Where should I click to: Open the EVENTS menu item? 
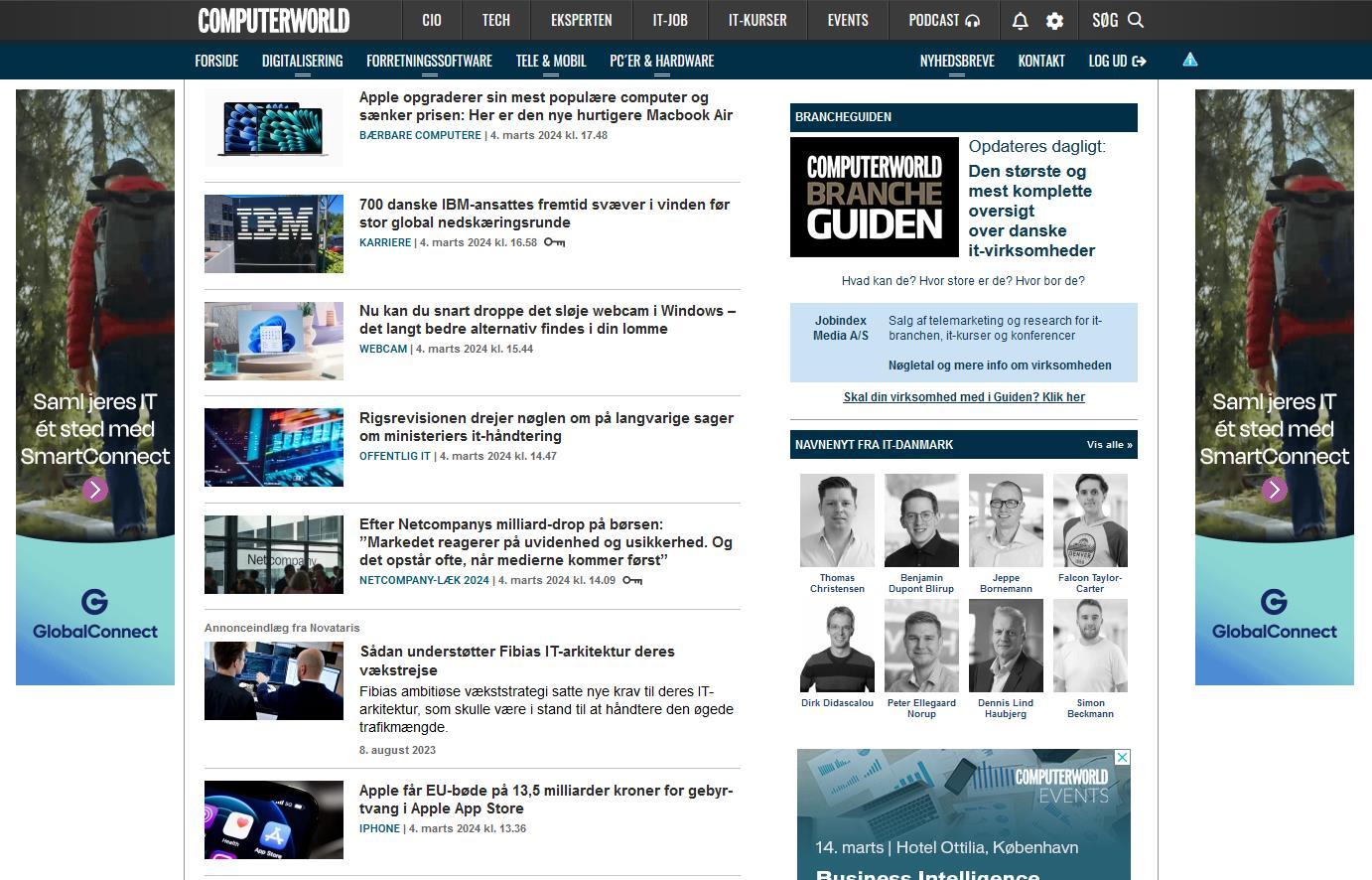click(x=848, y=20)
